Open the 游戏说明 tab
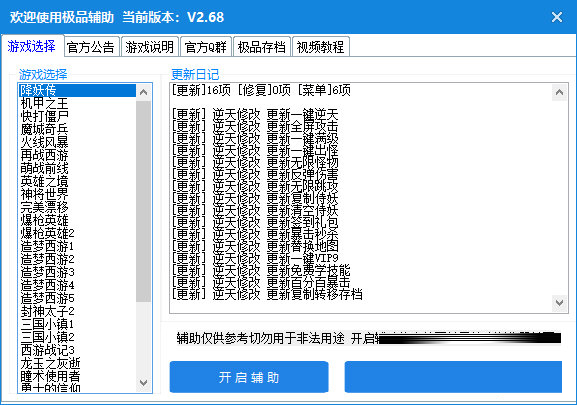This screenshot has height=405, width=577. coord(149,47)
